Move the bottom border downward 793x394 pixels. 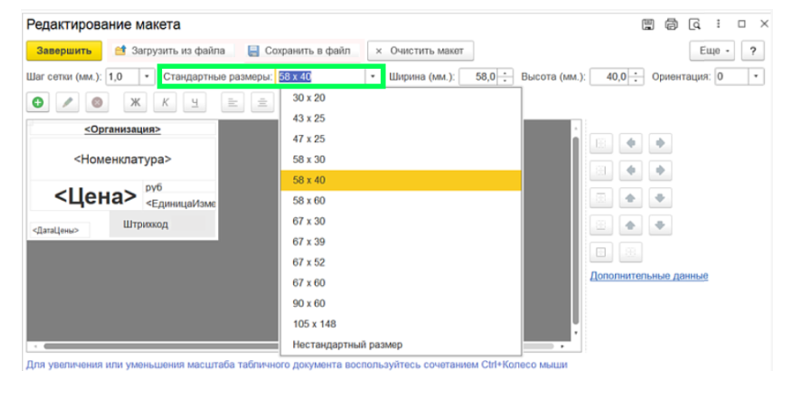coord(660,226)
